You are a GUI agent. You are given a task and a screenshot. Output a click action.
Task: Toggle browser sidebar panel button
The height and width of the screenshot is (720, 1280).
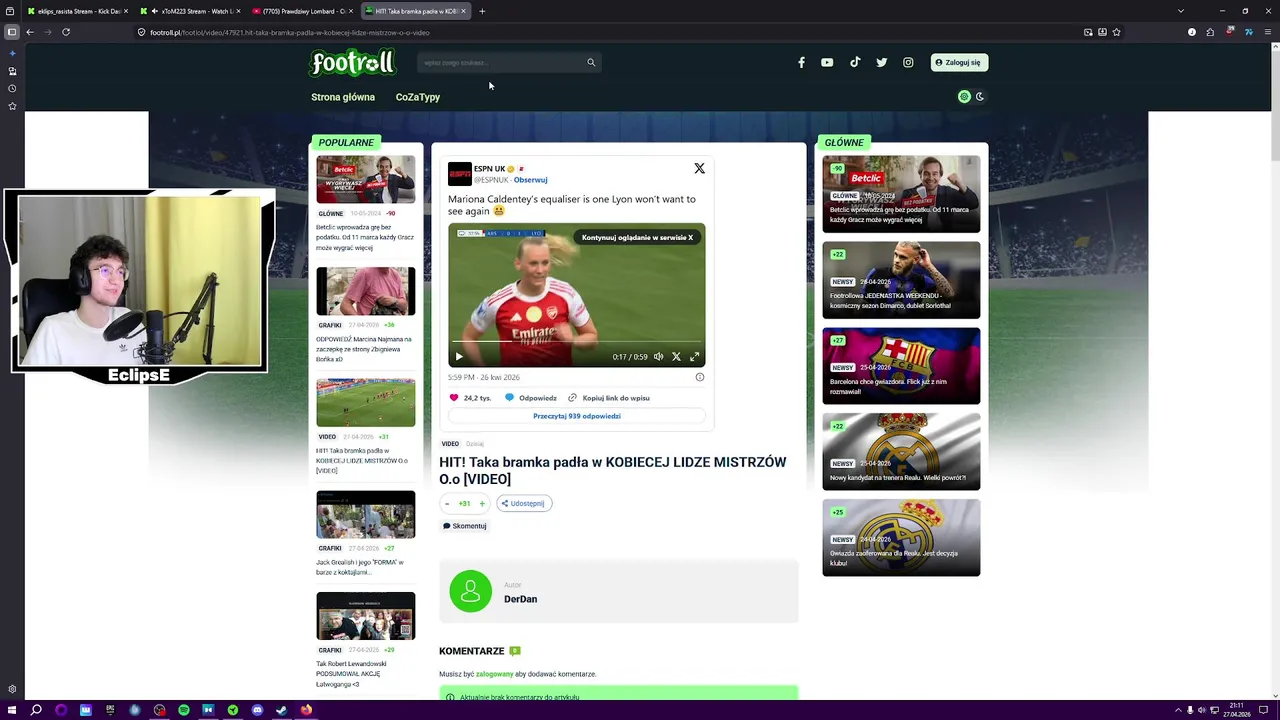pyautogui.click(x=12, y=32)
